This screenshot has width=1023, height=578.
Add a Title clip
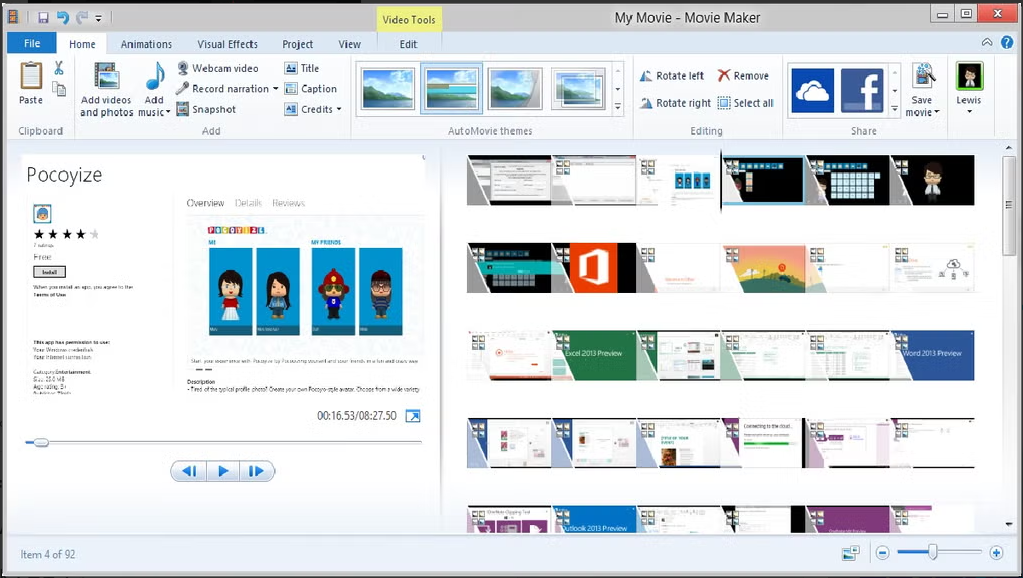(301, 68)
